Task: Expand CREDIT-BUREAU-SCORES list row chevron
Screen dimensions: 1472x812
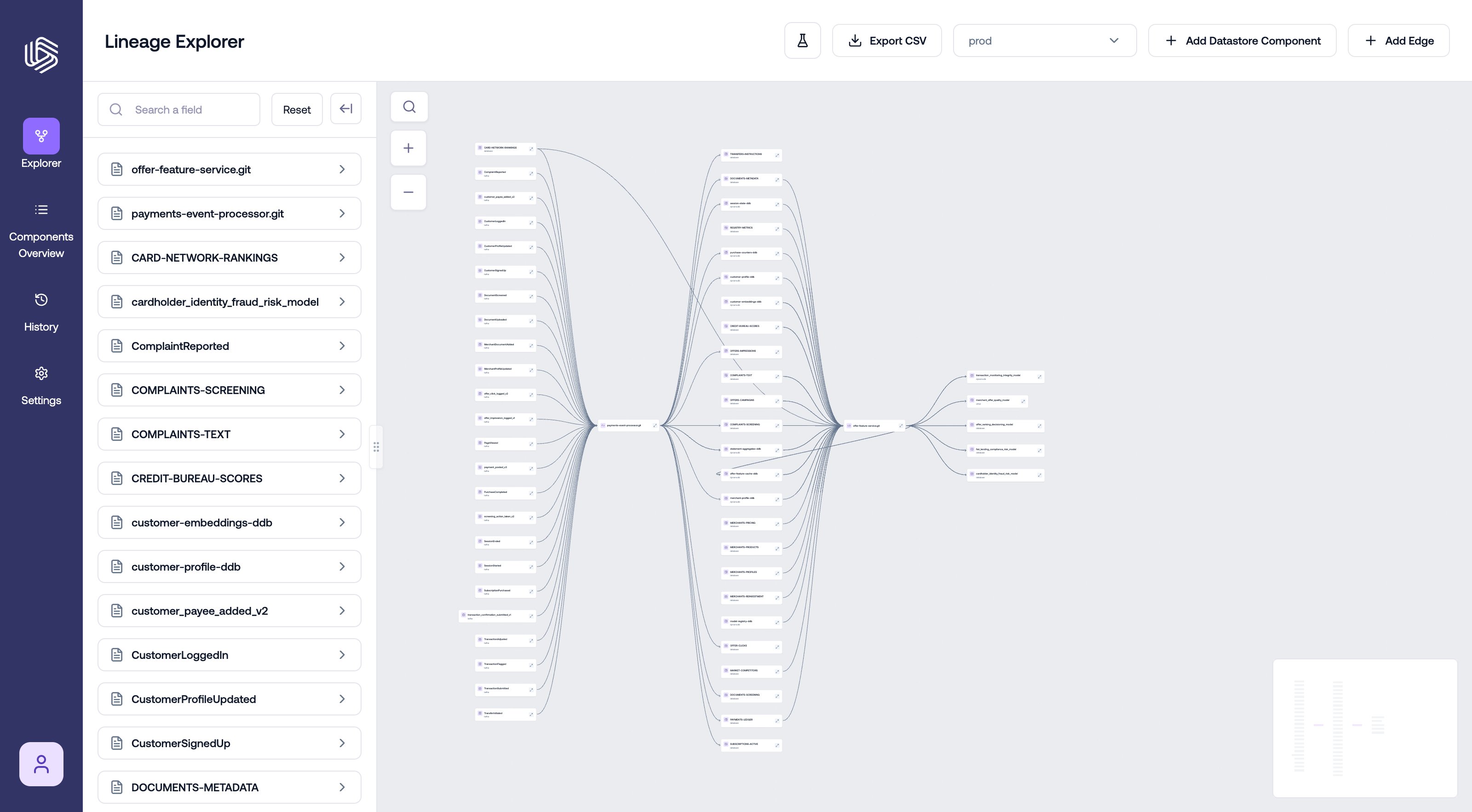Action: pyautogui.click(x=342, y=478)
